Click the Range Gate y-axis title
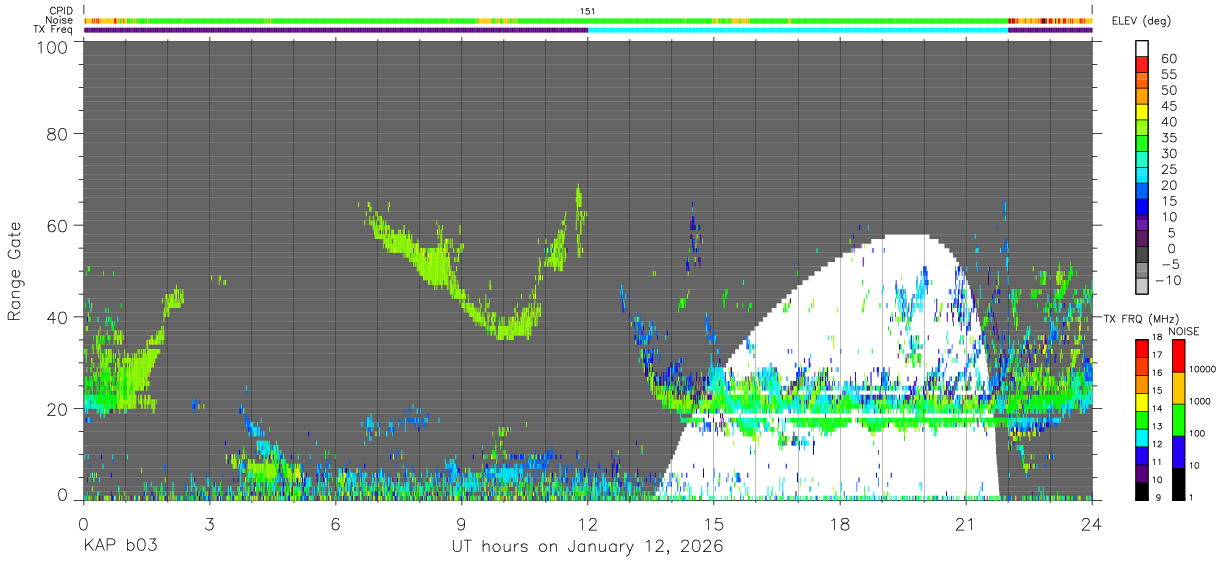Viewport: 1228px width, 567px height. (15, 271)
